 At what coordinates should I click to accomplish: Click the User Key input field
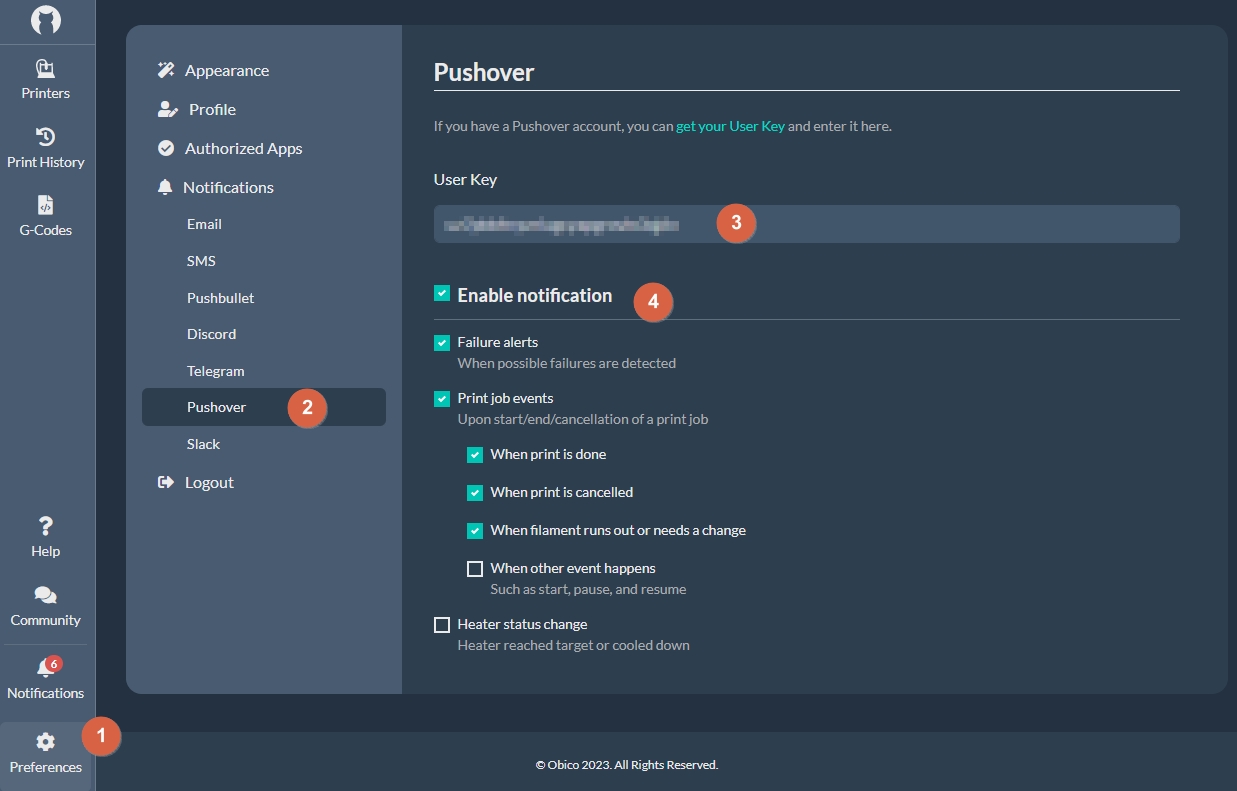click(806, 224)
